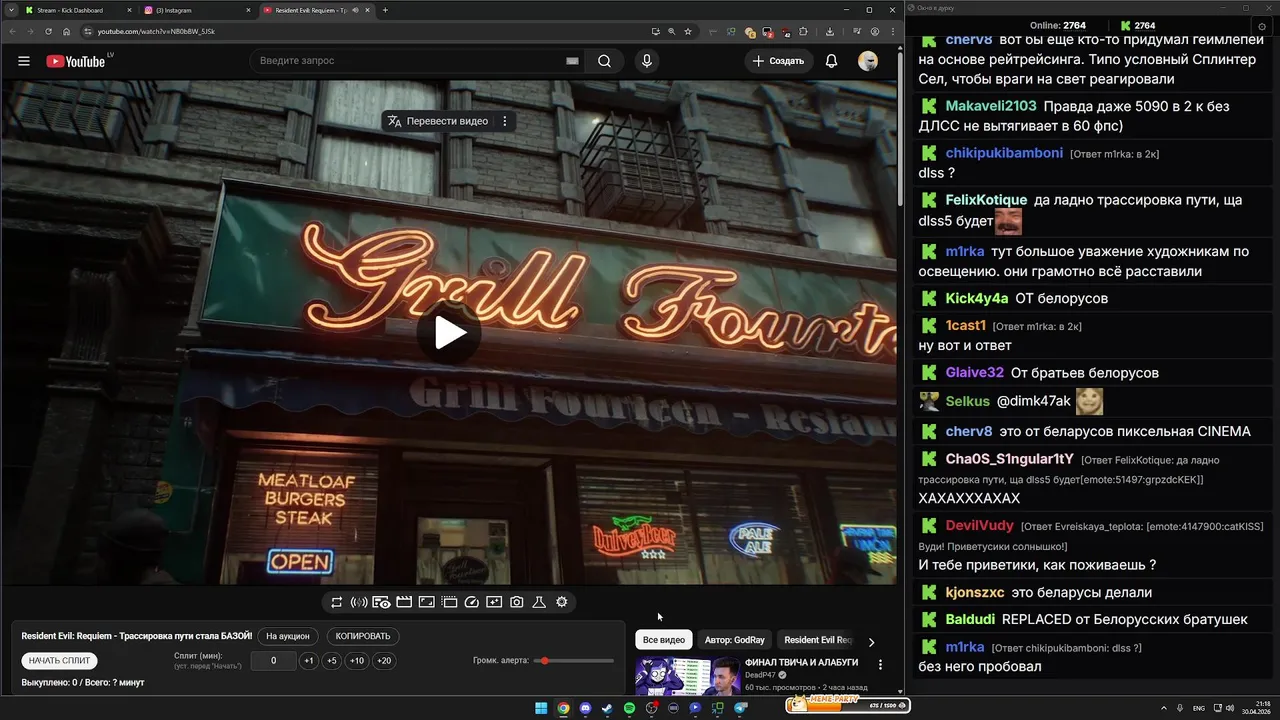This screenshot has width=1280, height=720.
Task: Open the YouTube guide hamburger menu
Action: click(x=24, y=61)
